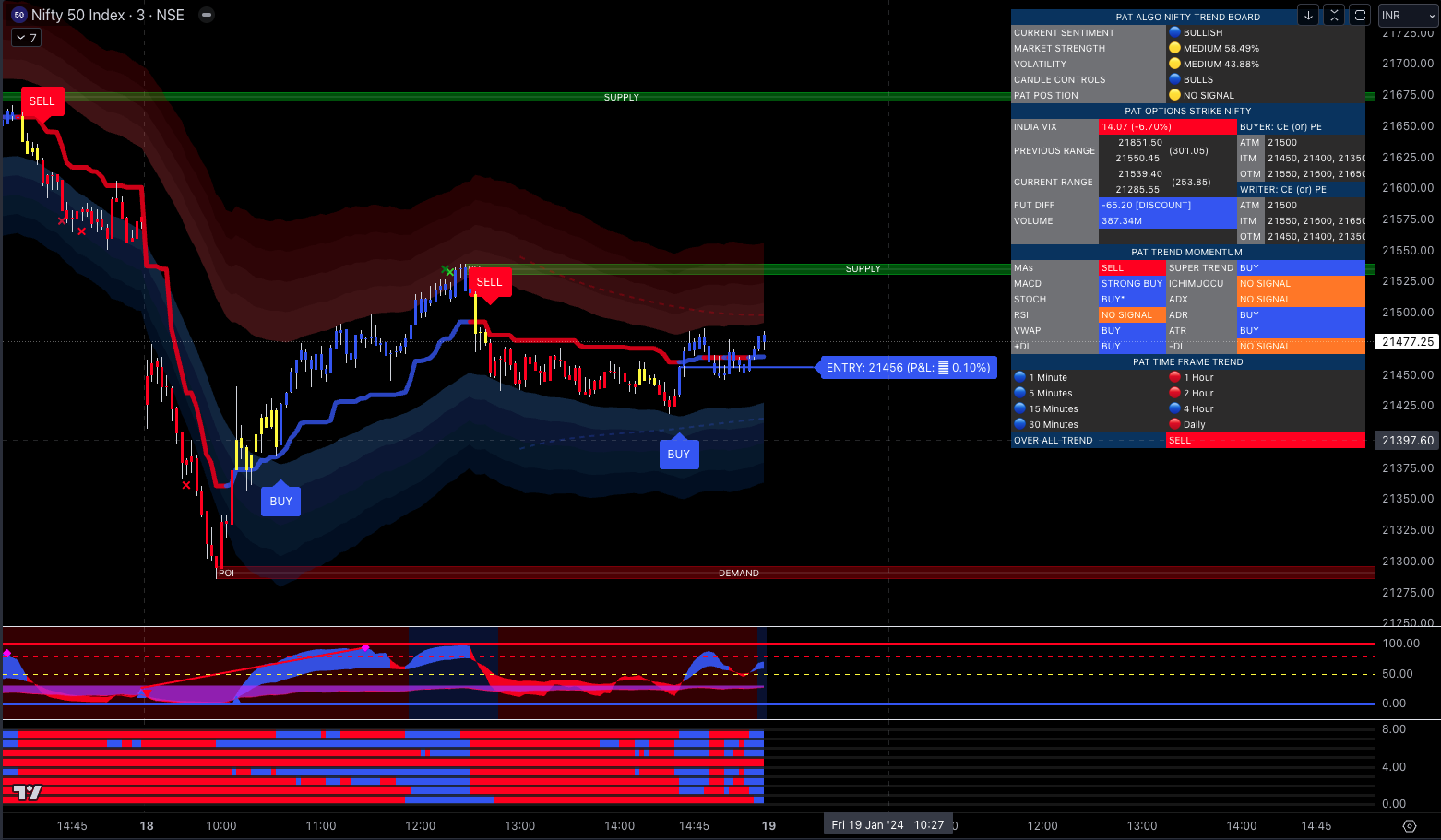The height and width of the screenshot is (840, 1441).
Task: Click the India VIX 14.07 (-6.70%) cell
Action: pos(1167,127)
